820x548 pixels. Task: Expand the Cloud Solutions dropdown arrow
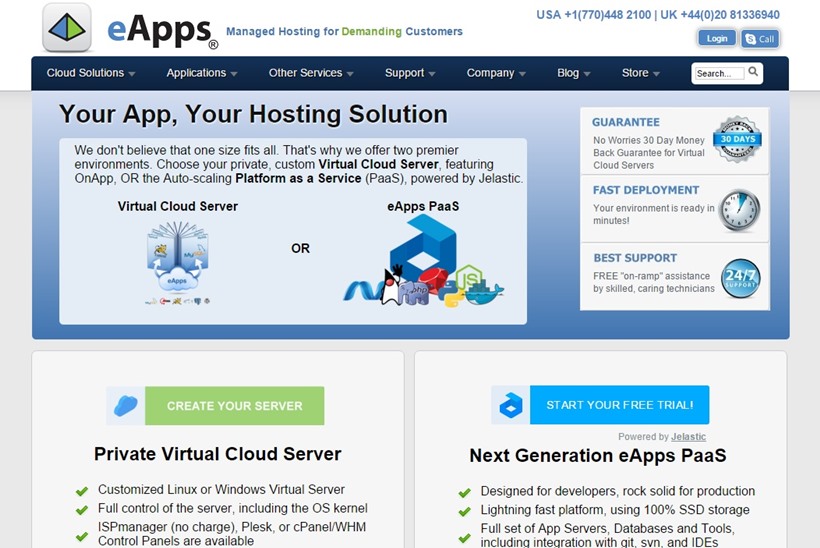tap(132, 74)
